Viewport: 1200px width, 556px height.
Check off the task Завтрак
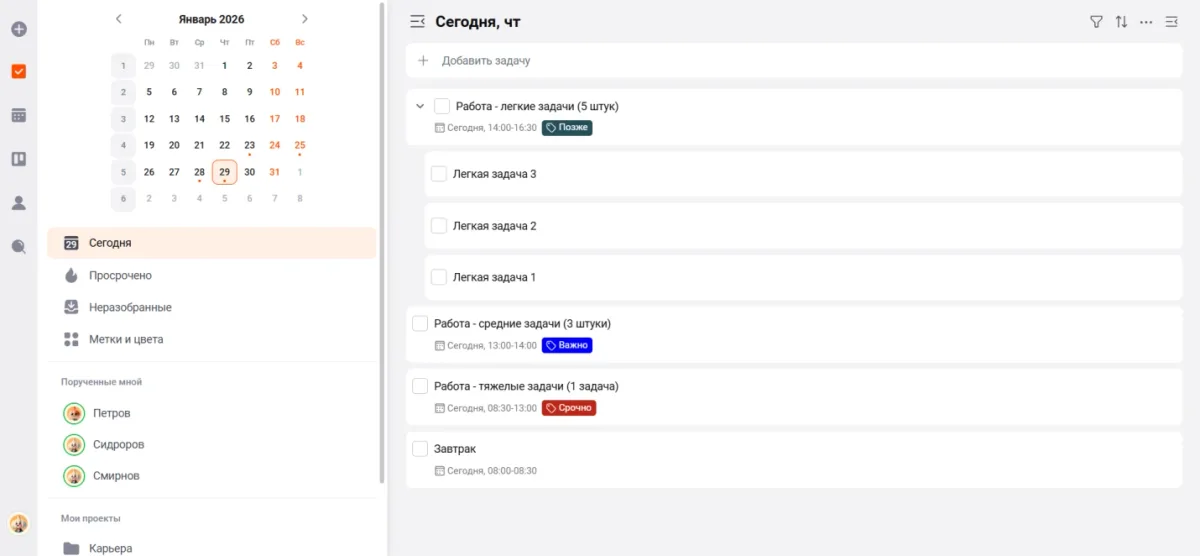click(420, 449)
